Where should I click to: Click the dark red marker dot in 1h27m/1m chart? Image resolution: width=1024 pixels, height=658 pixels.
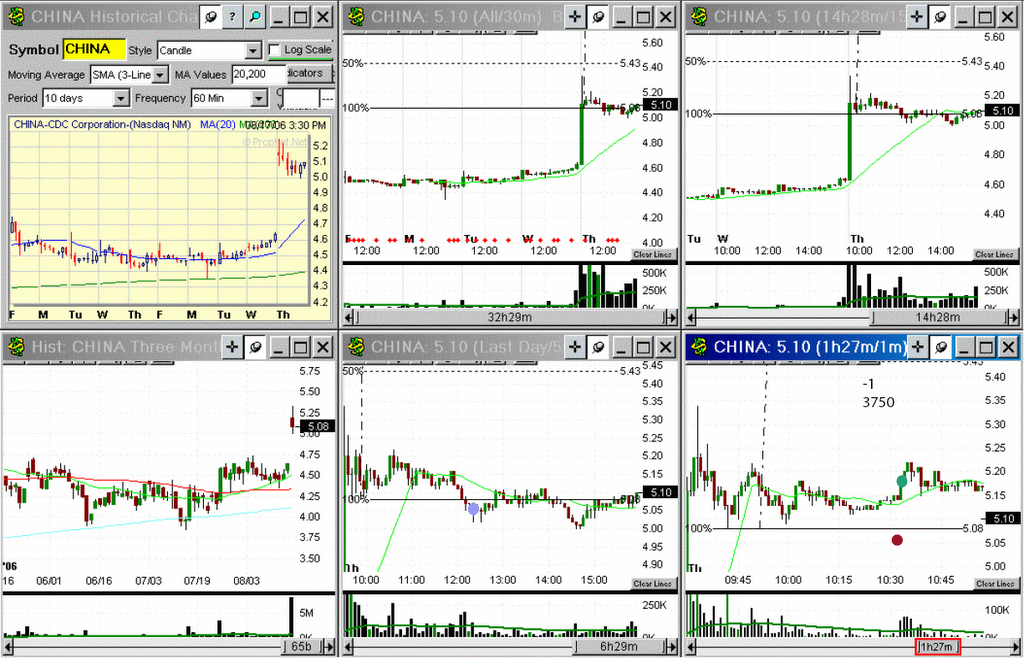click(897, 540)
